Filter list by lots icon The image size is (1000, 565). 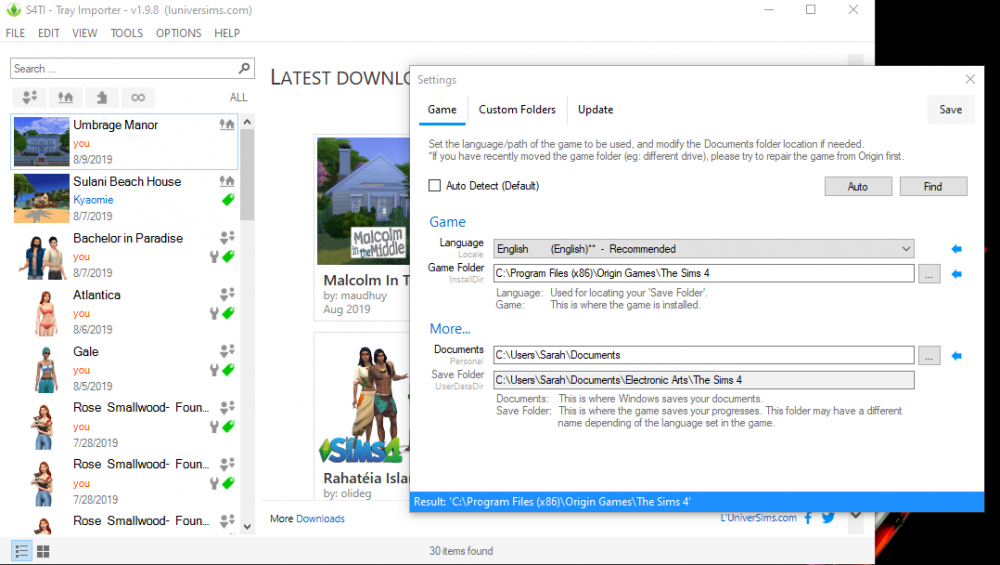tap(66, 98)
